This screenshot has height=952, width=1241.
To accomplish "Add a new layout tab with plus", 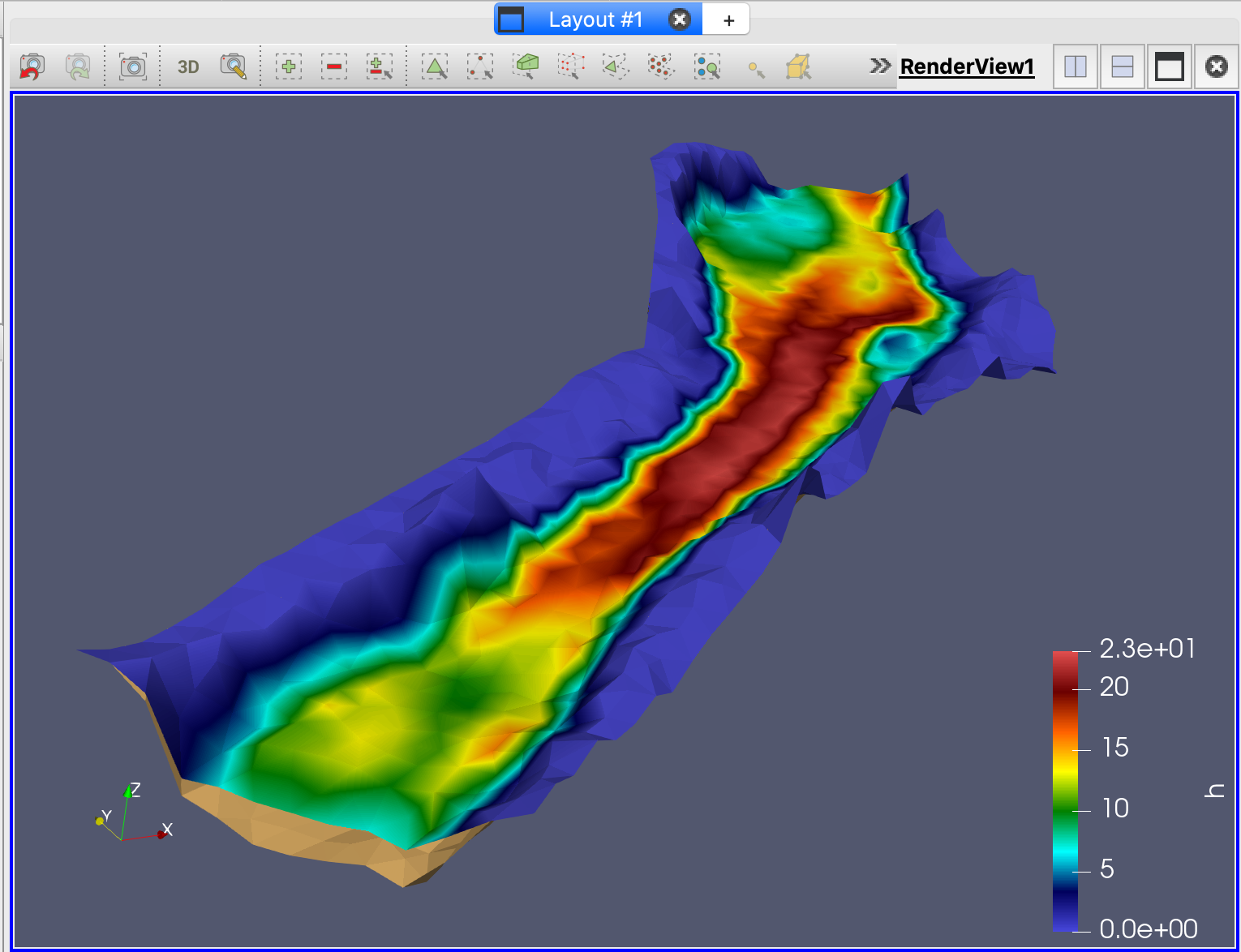I will [x=728, y=20].
